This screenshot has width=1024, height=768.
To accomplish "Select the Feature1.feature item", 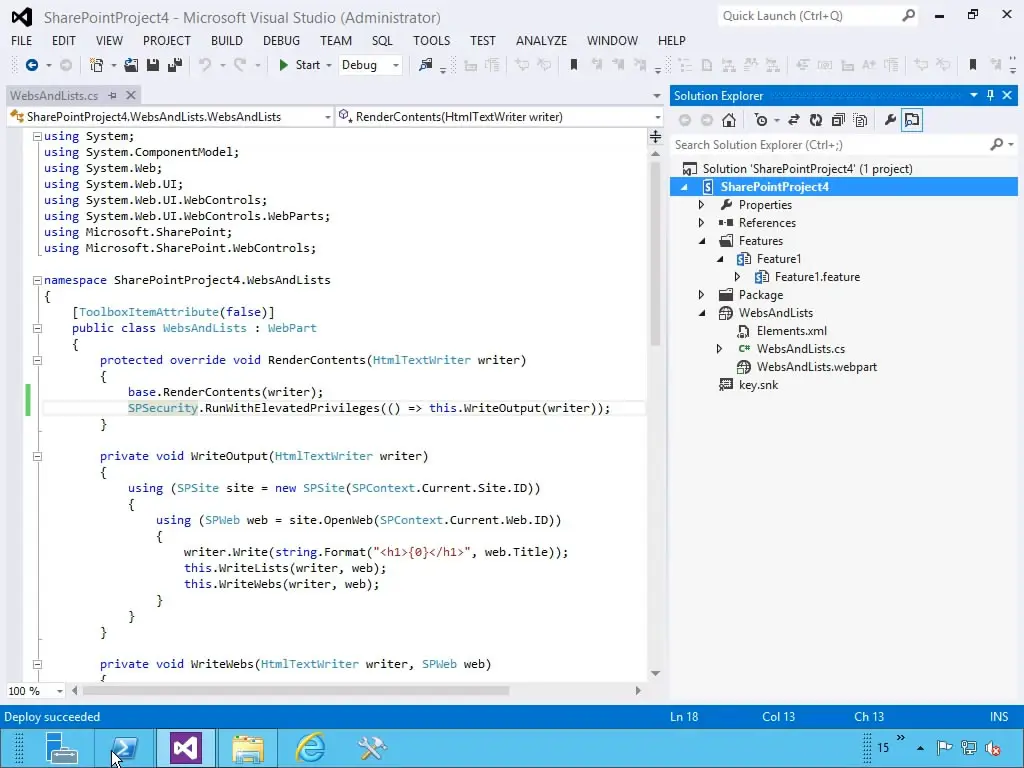I will [x=817, y=277].
